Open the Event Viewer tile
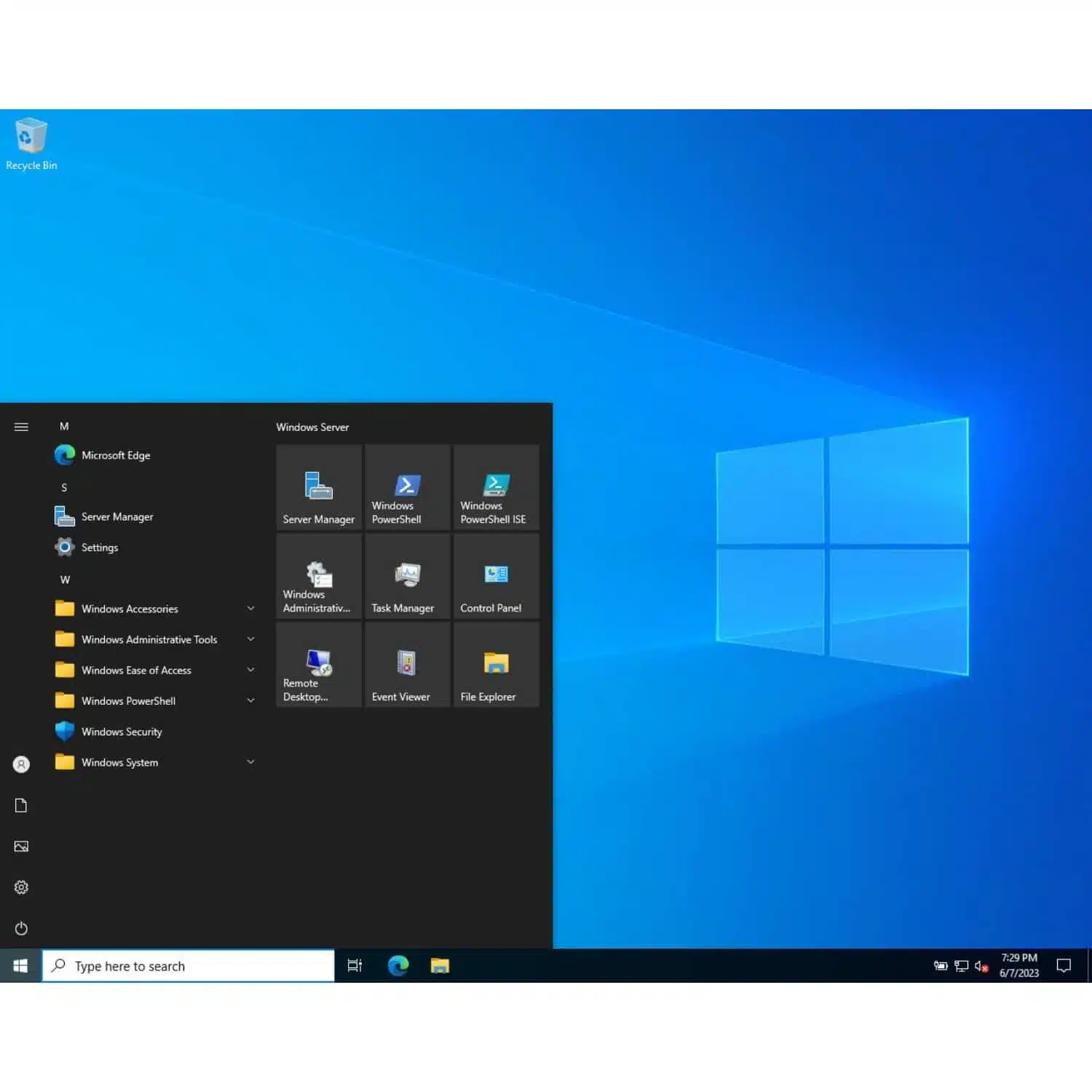Image resolution: width=1092 pixels, height=1092 pixels. point(408,665)
